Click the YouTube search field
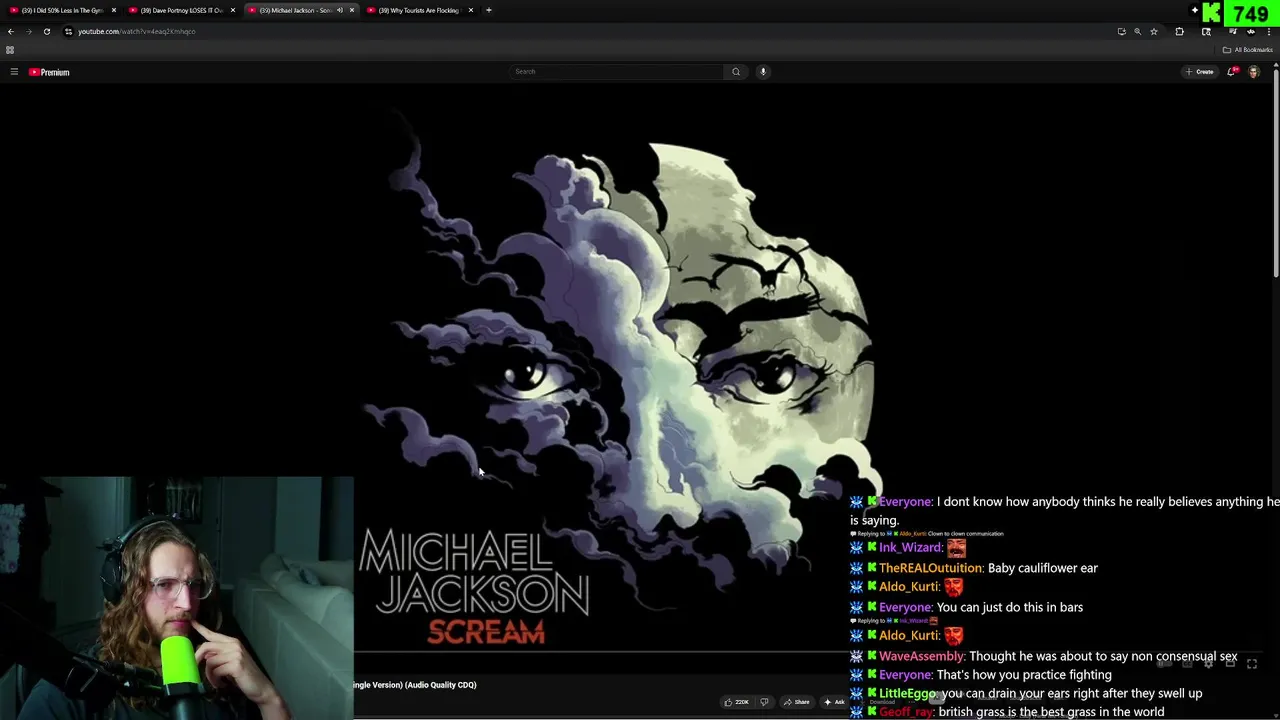The width and height of the screenshot is (1280, 720). [x=616, y=71]
